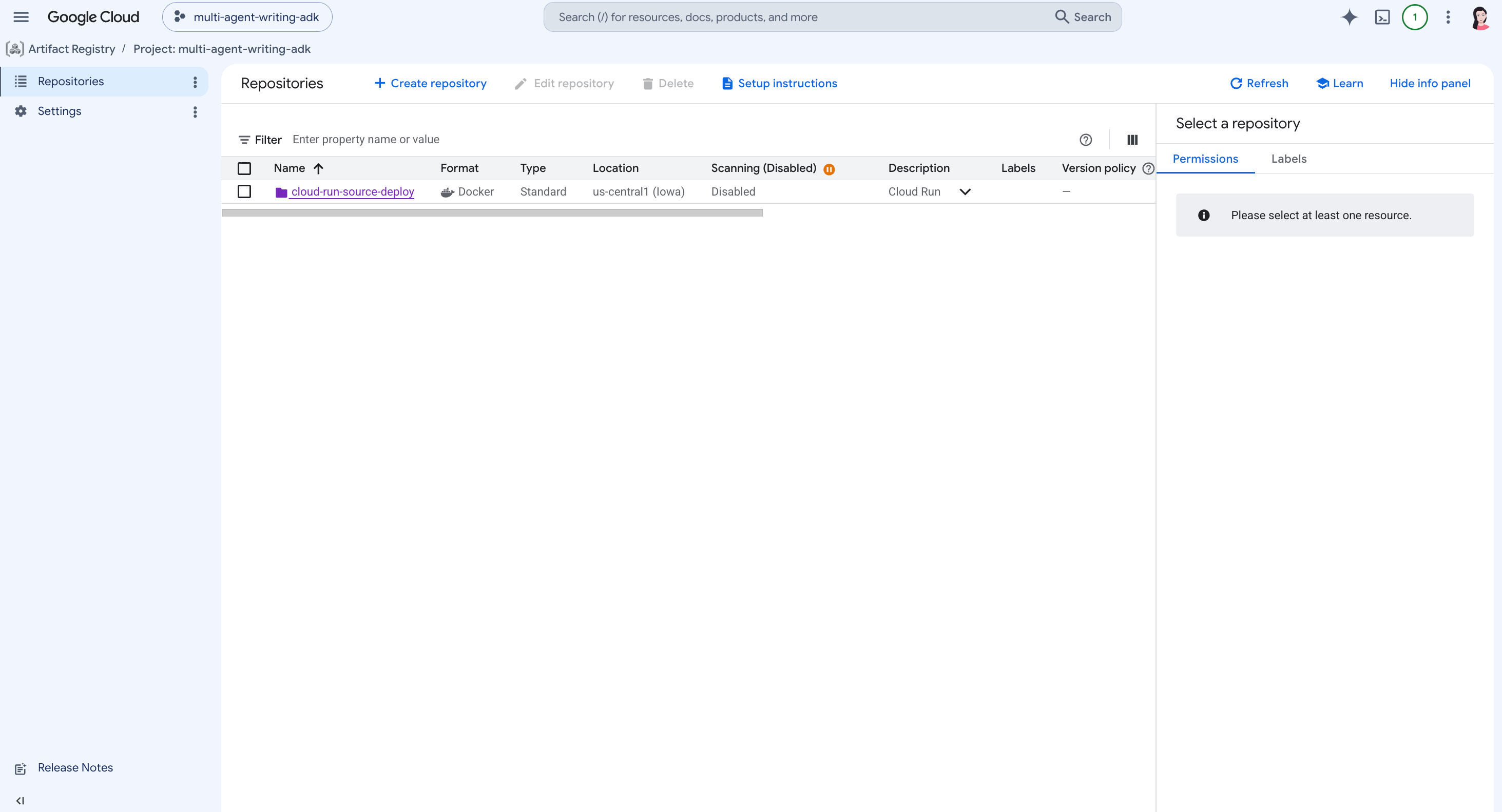
Task: Refresh the repositories list
Action: click(1259, 83)
